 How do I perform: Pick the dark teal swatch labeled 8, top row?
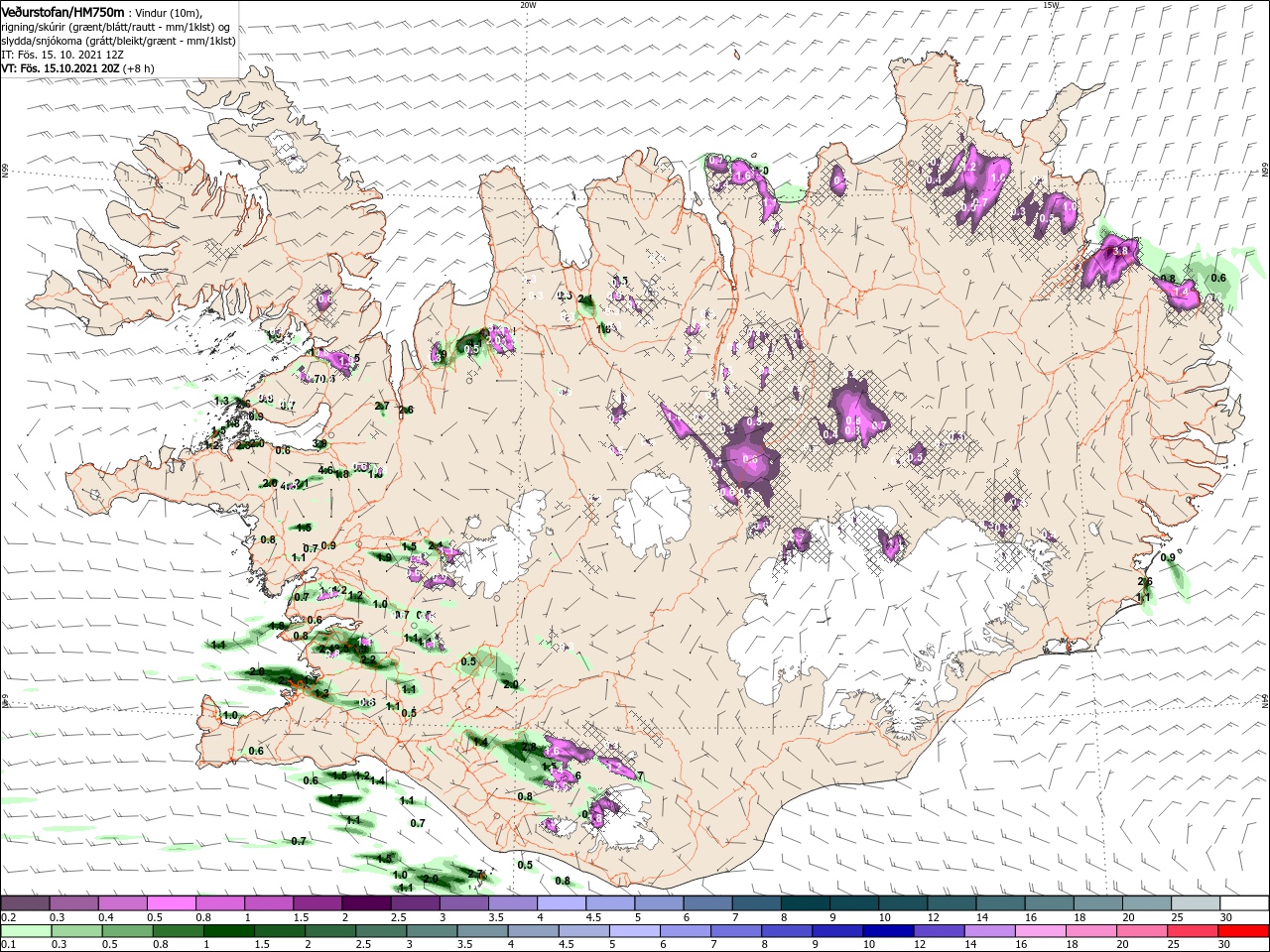coord(804,903)
